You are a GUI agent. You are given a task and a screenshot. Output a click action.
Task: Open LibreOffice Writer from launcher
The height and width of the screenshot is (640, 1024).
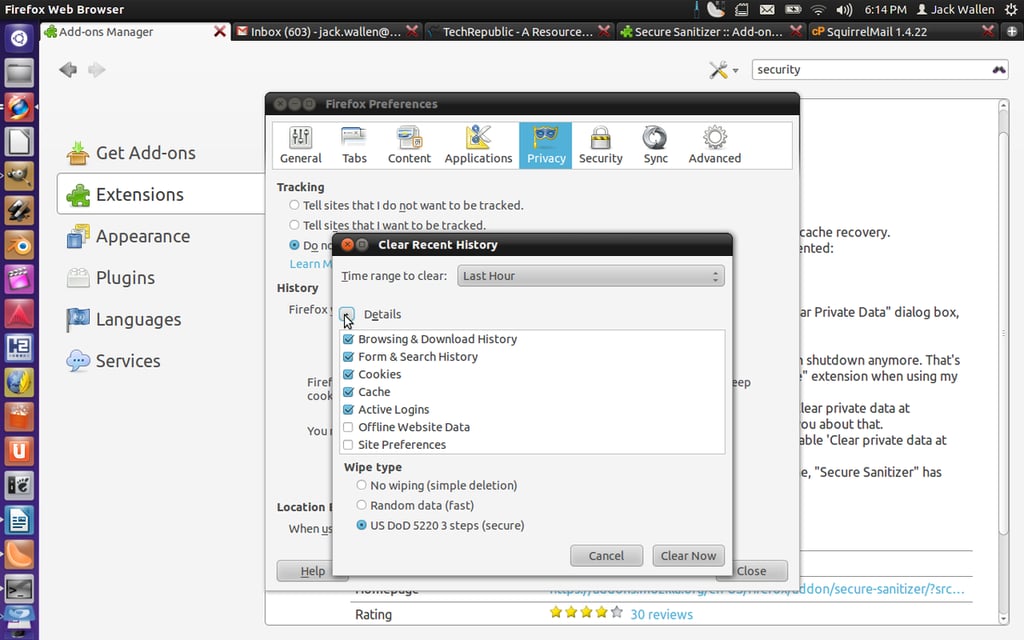(x=19, y=520)
